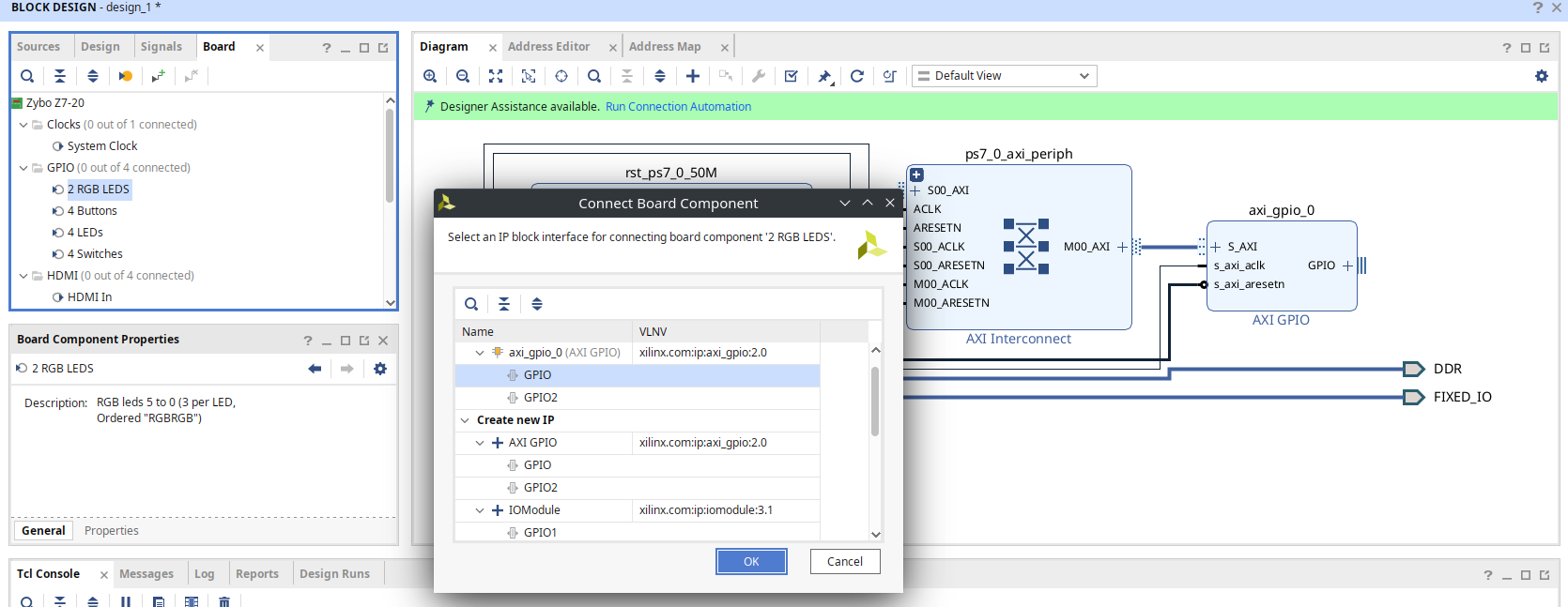Open the Properties tab in Board Component Properties
Image resolution: width=1568 pixels, height=607 pixels.
112,531
